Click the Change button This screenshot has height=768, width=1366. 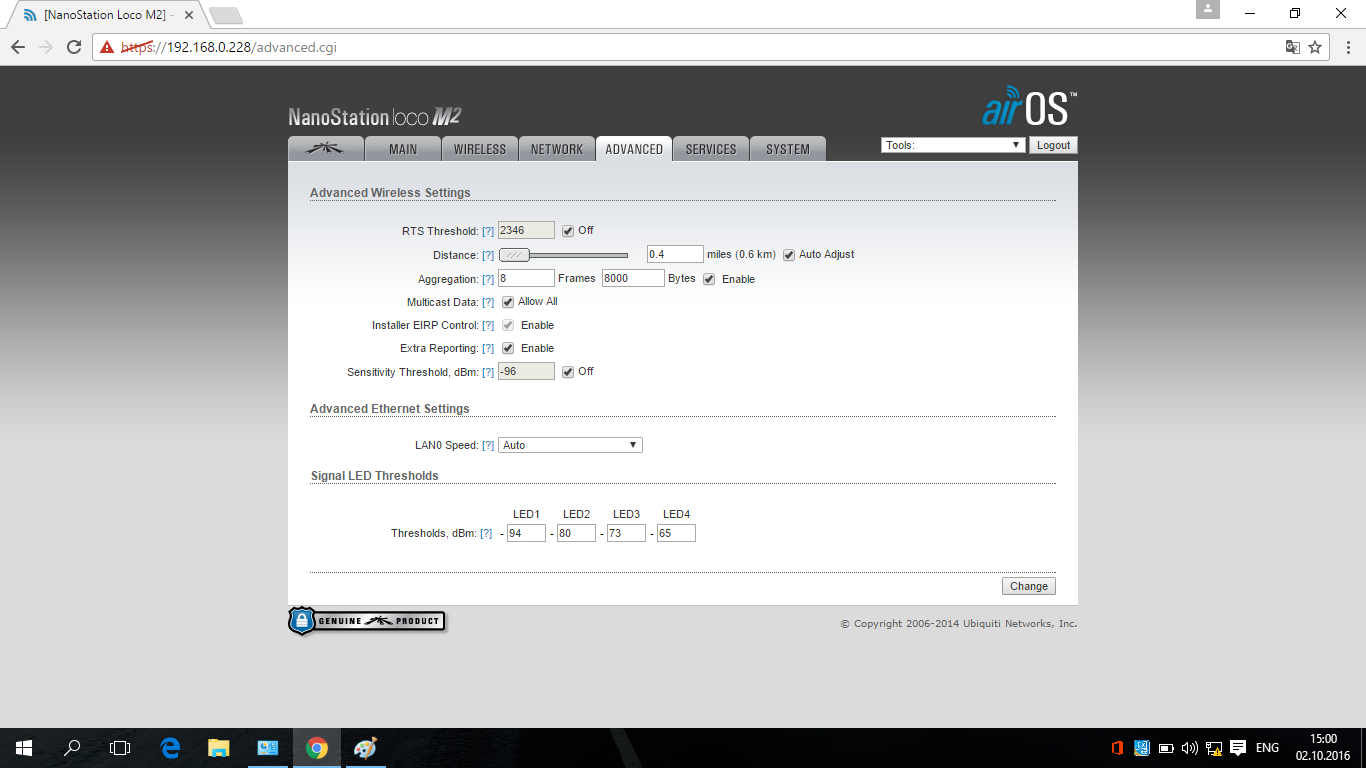click(x=1029, y=586)
